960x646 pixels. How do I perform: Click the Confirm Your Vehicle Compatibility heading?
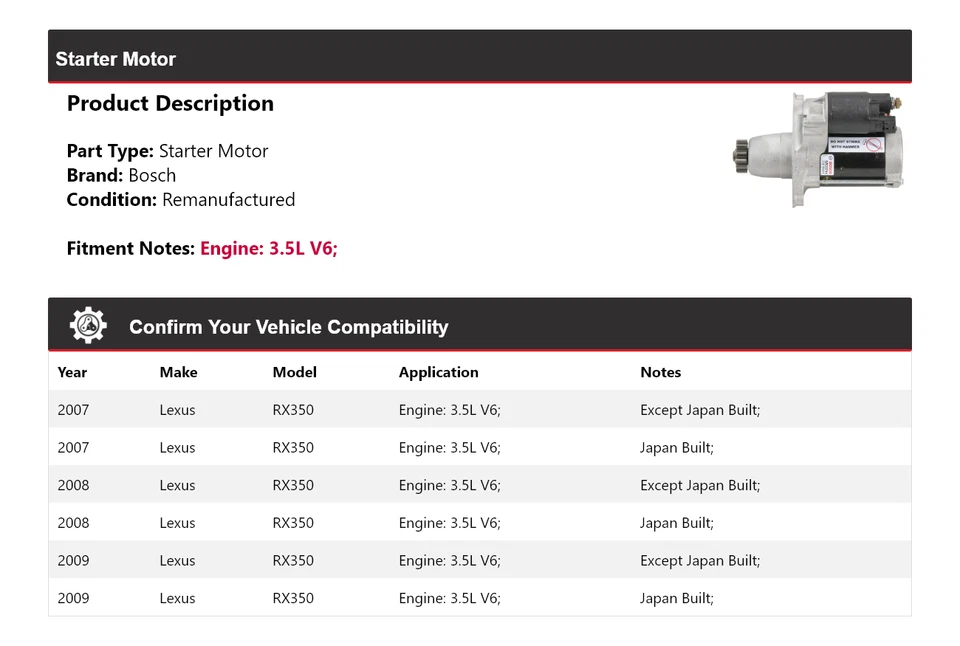288,327
